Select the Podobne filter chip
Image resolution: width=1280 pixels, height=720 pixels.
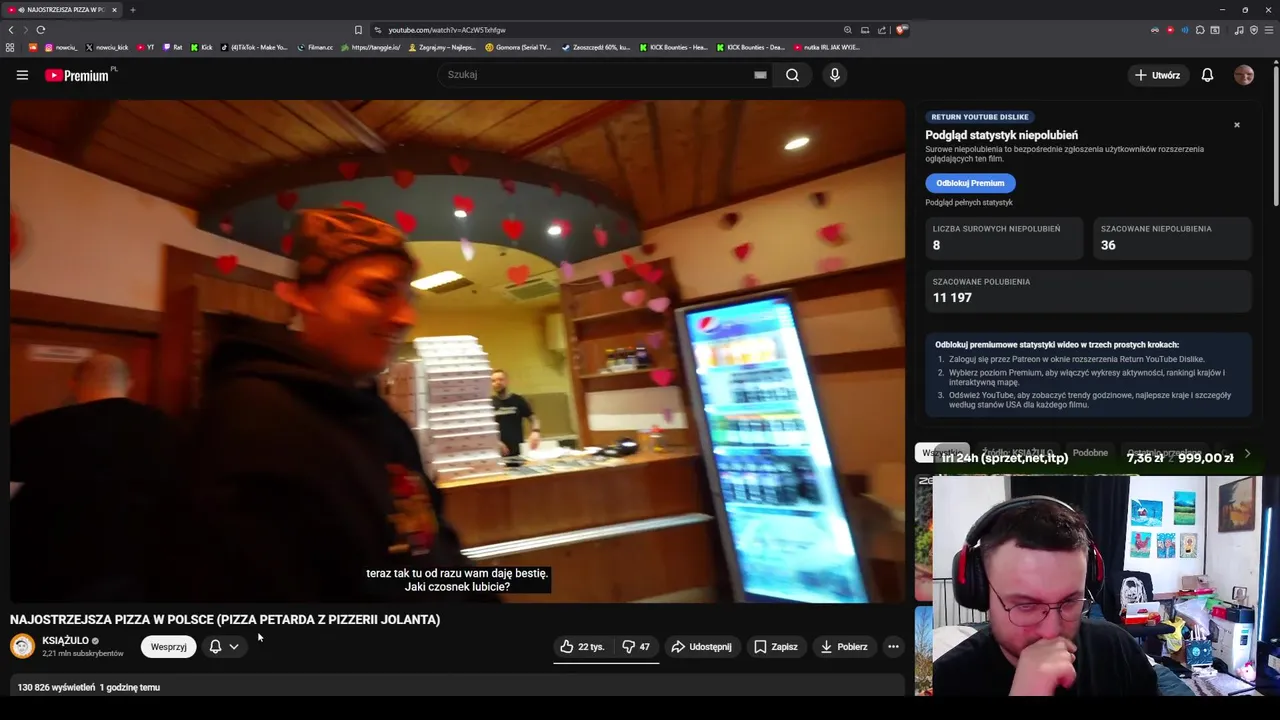click(1090, 453)
